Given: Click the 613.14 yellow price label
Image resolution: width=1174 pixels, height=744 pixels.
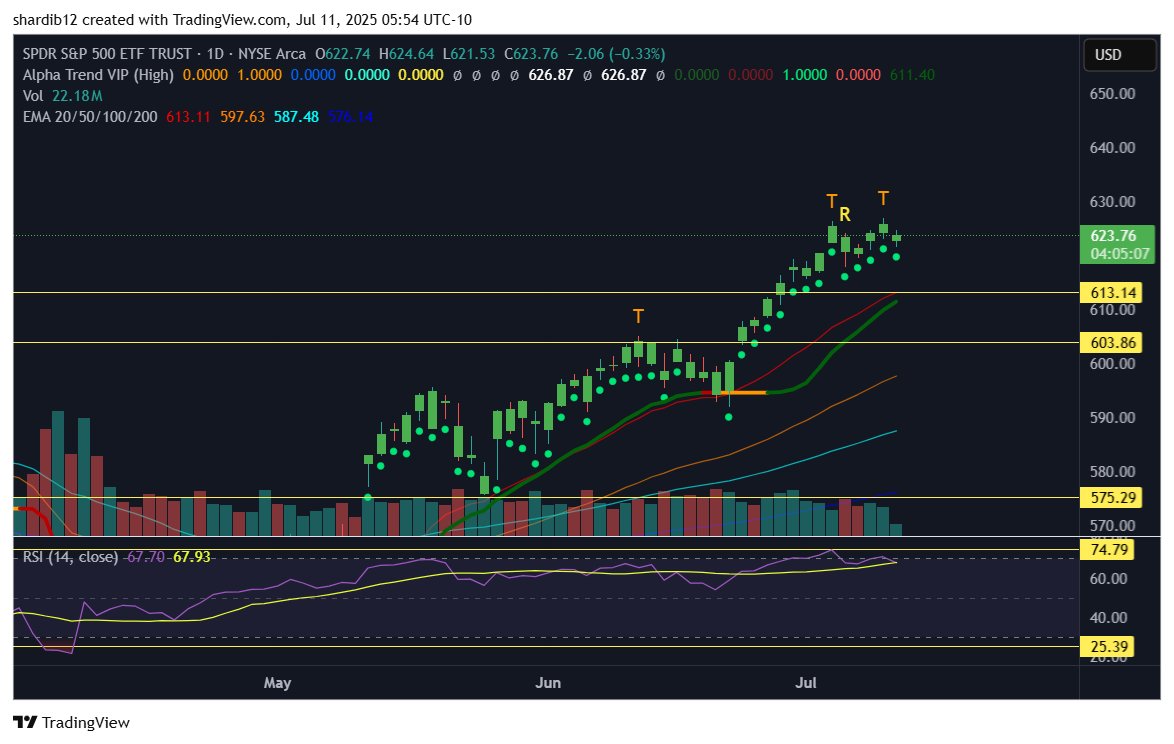Looking at the screenshot, I should coord(1113,293).
